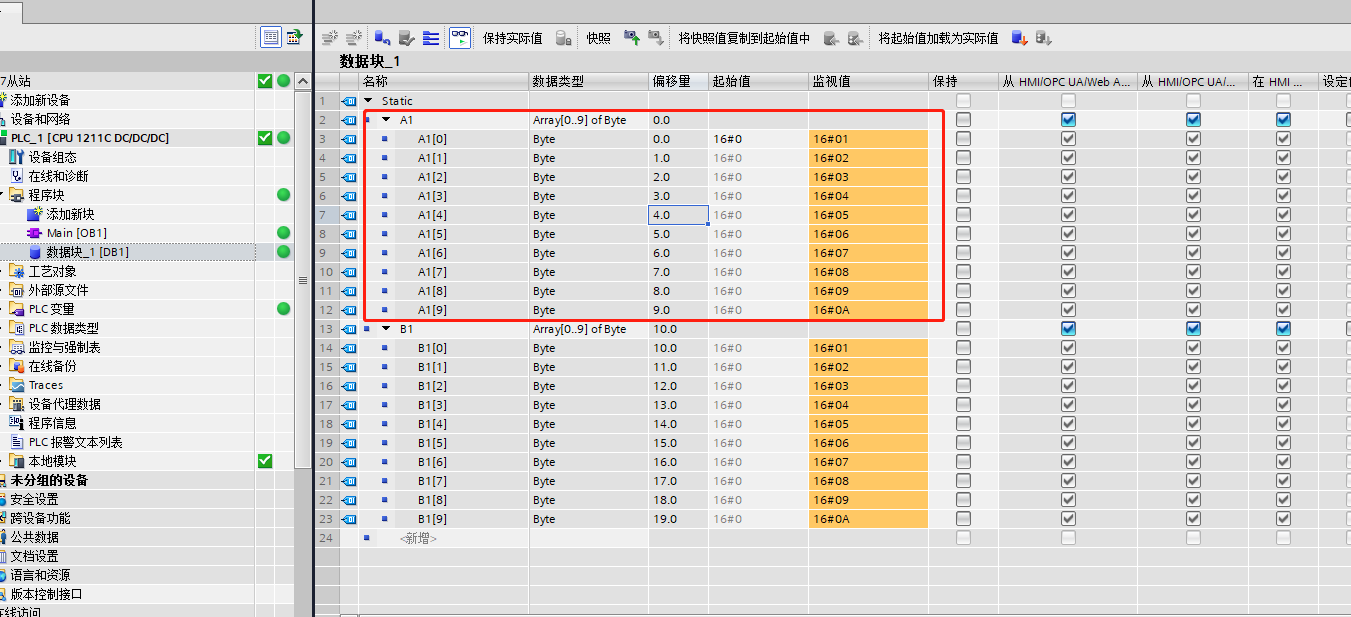This screenshot has height=617, width=1351.
Task: Click the 在线和诊断 icon
Action: click(x=17, y=176)
